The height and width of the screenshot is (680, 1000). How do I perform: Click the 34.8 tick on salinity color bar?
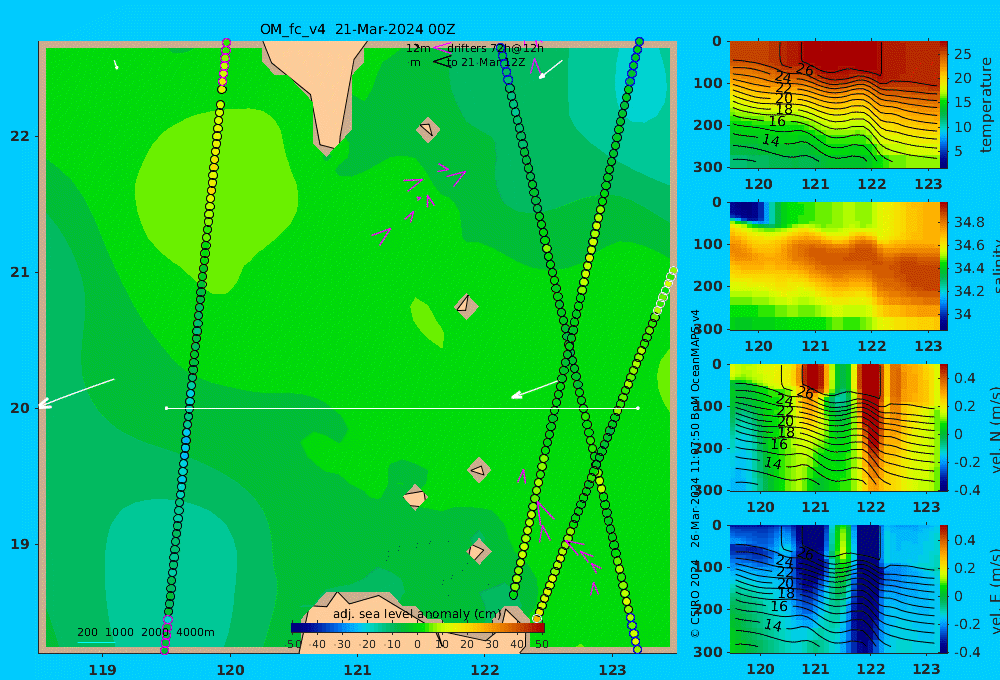point(969,222)
